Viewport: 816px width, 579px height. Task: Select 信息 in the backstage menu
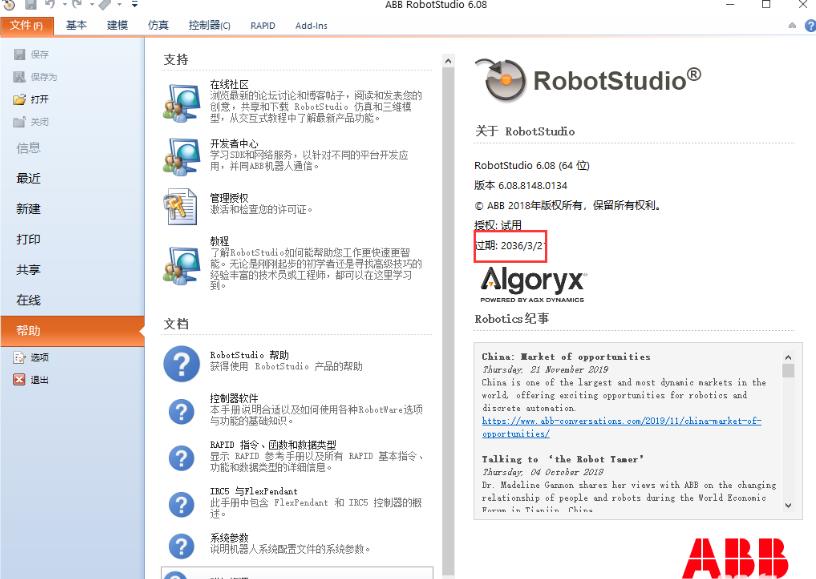28,148
